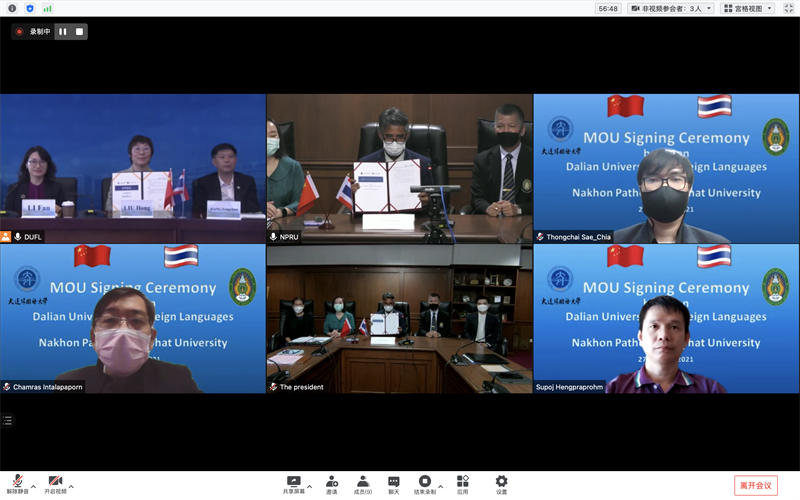Viewport: 800px width, 500px height.
Task: Turn on the video camera
Action: (x=55, y=482)
